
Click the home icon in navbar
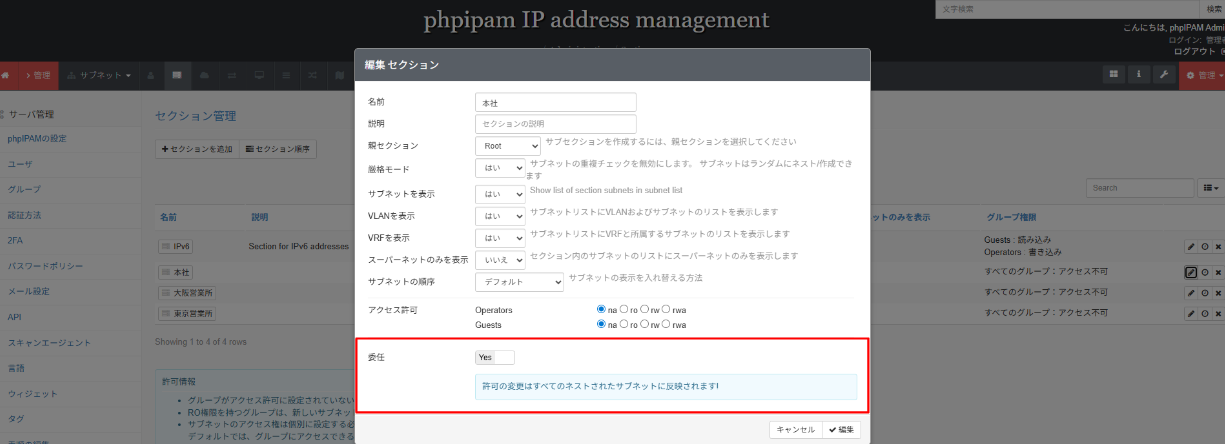(x=5, y=75)
